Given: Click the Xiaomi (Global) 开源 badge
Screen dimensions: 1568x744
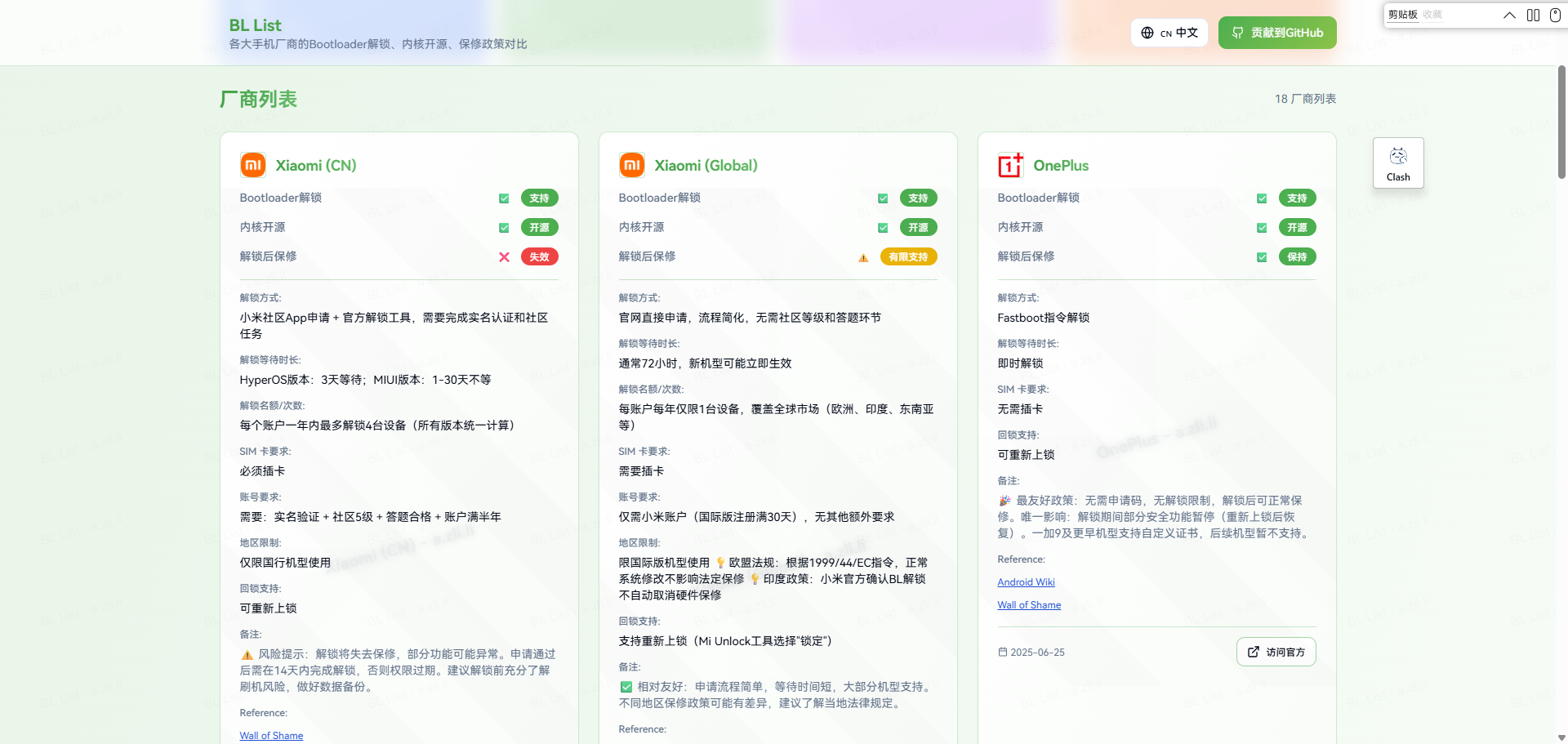Looking at the screenshot, I should pos(918,228).
